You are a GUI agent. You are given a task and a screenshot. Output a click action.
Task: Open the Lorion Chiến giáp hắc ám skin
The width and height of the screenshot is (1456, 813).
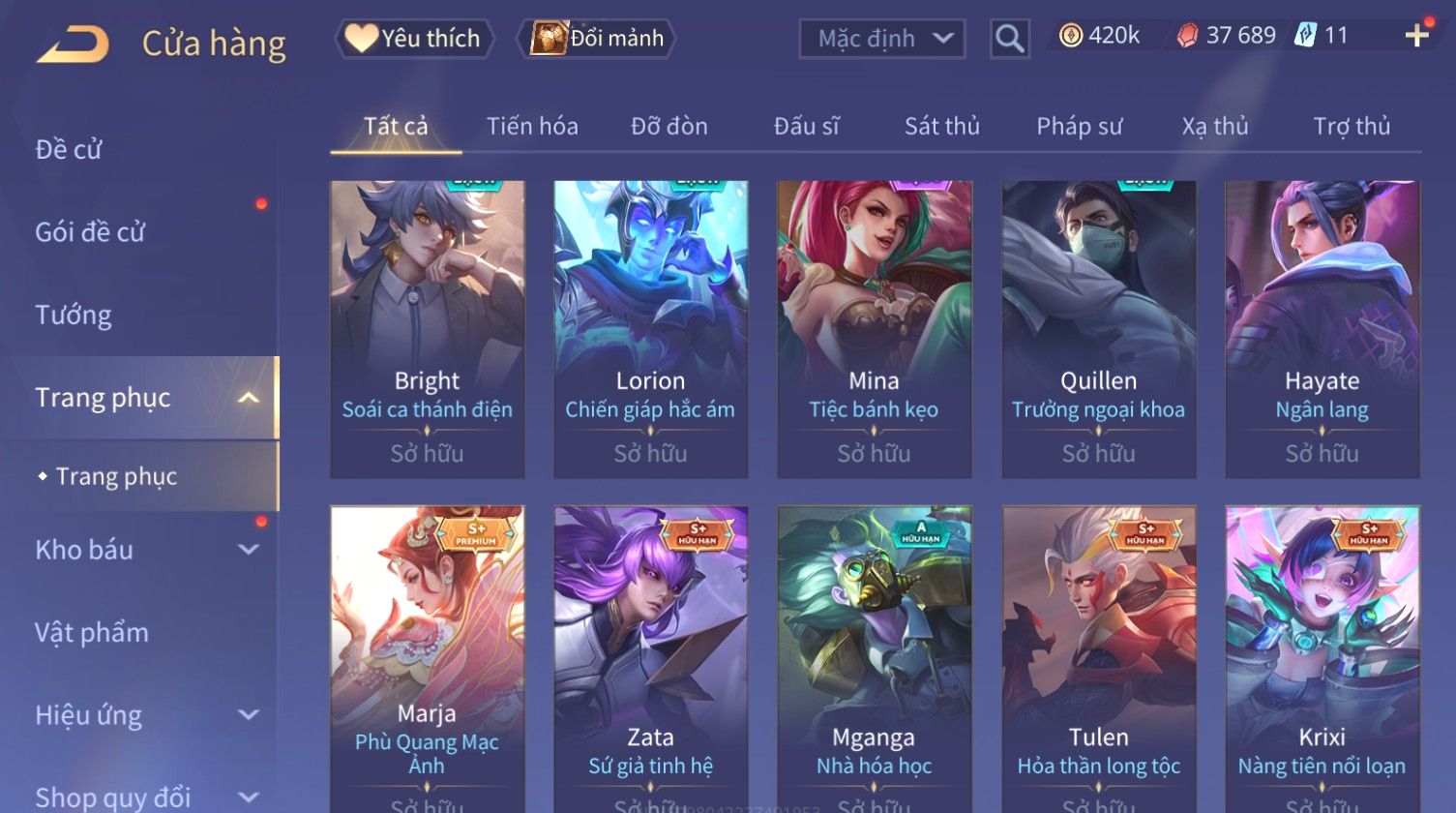(650, 329)
